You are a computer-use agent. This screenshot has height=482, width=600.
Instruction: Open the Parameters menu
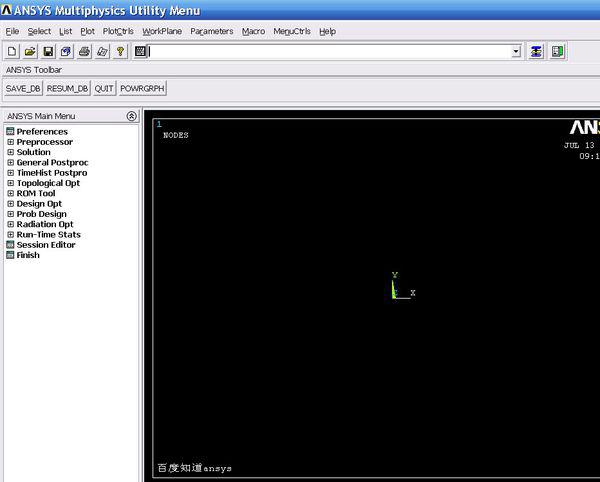pyautogui.click(x=212, y=31)
